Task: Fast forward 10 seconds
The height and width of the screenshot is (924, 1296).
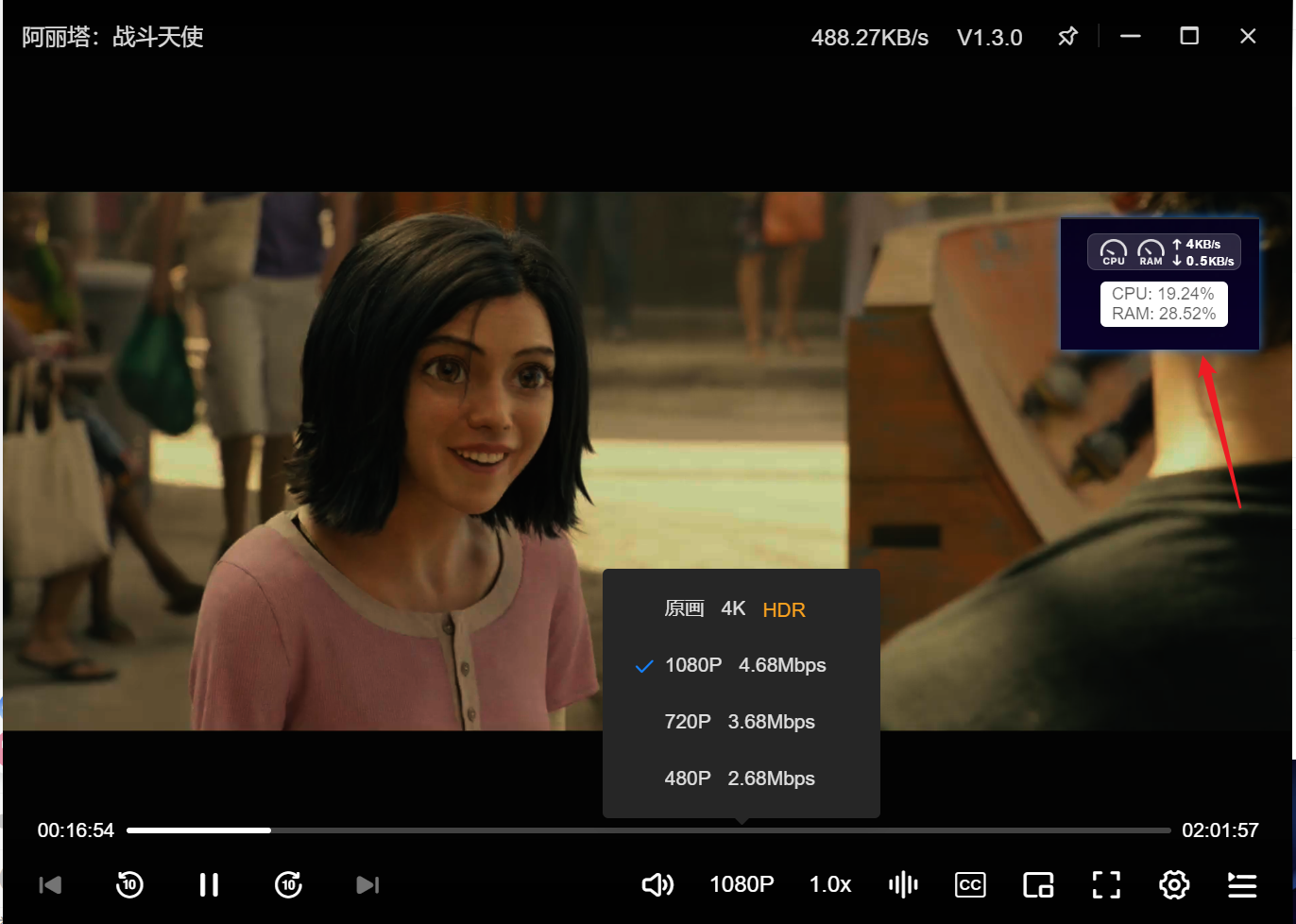Action: 288,885
